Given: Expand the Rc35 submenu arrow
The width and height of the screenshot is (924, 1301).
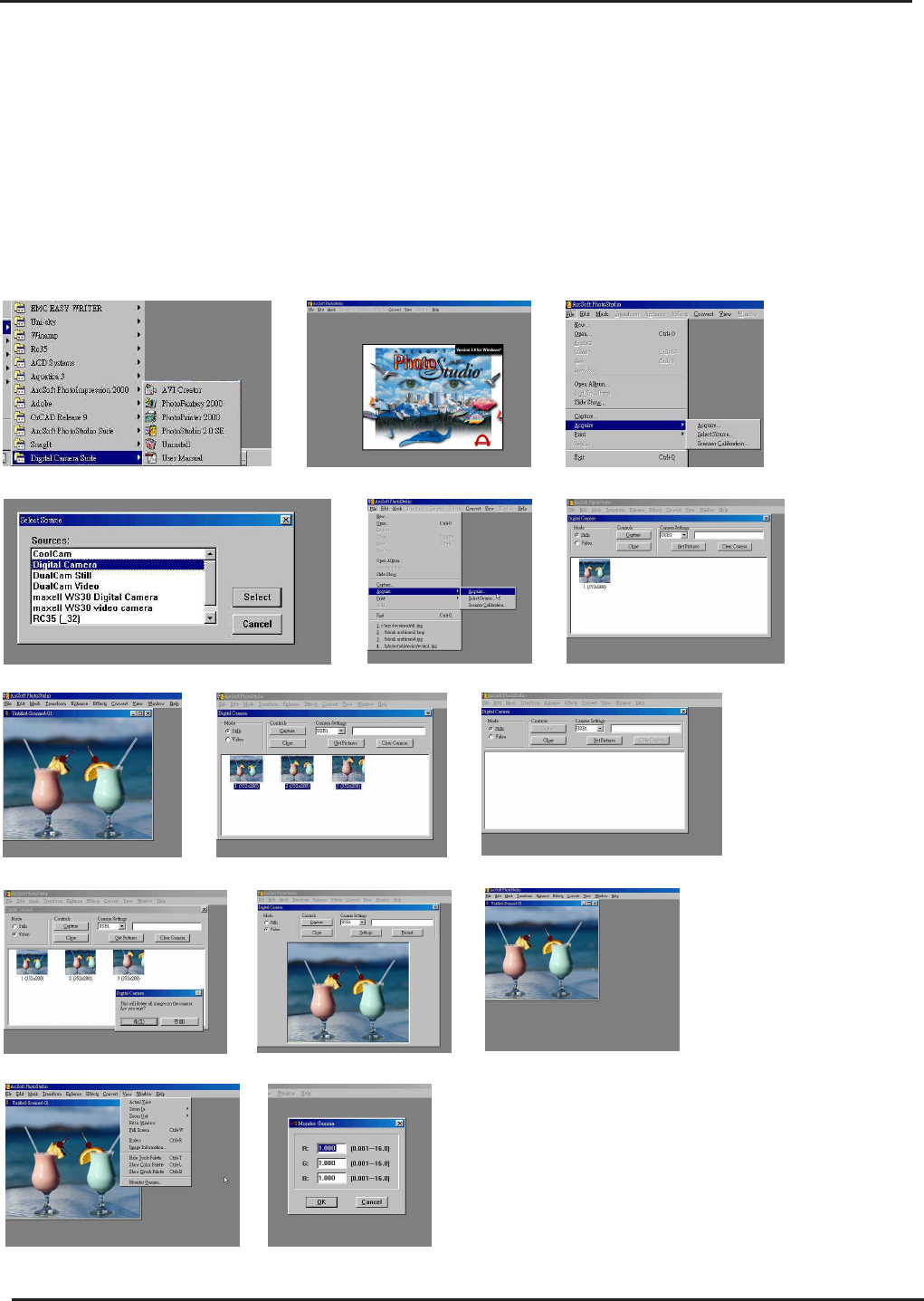Looking at the screenshot, I should 139,349.
